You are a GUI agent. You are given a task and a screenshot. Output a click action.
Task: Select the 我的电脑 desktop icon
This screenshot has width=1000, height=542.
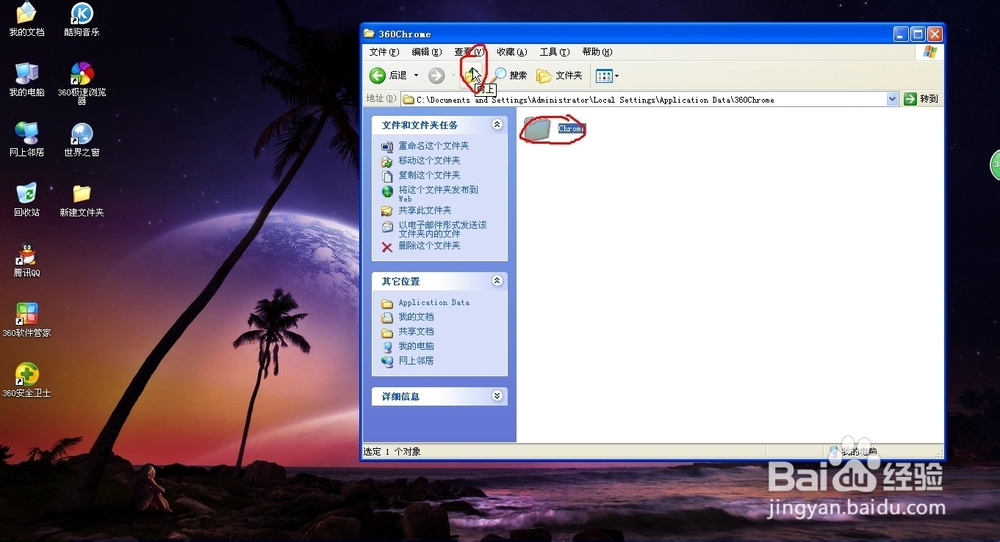click(26, 79)
